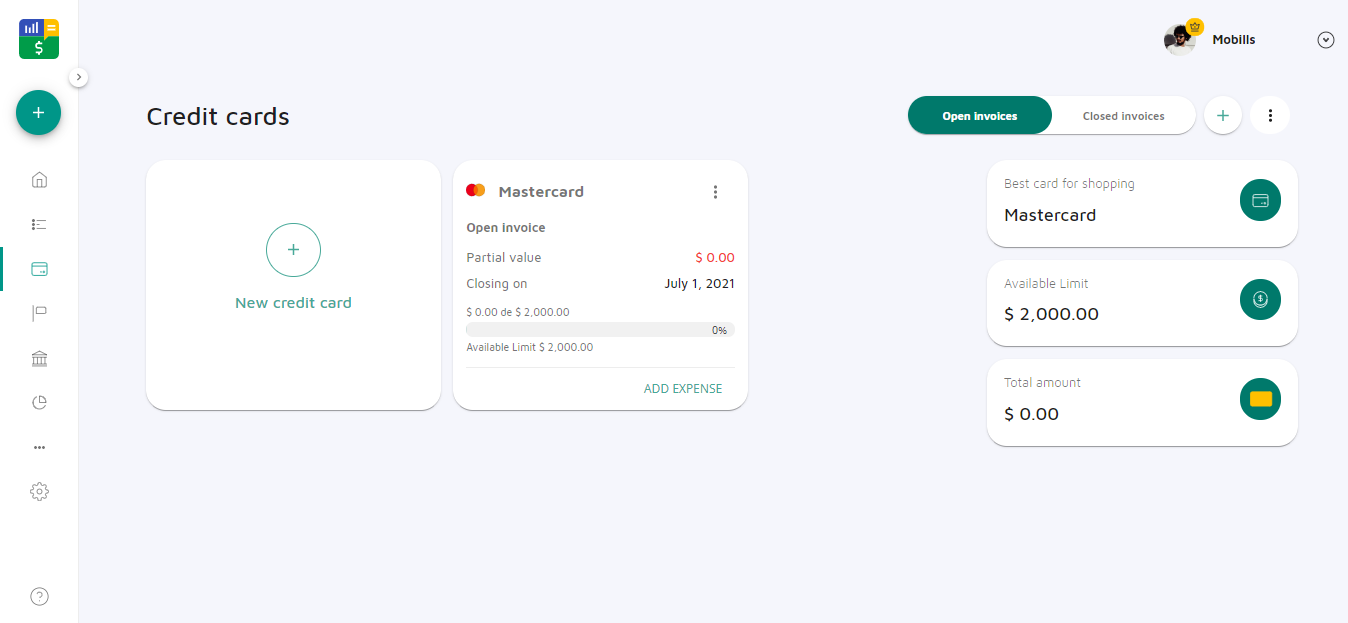
Task: Show more sidebar items via ellipsis
Action: coord(39,447)
